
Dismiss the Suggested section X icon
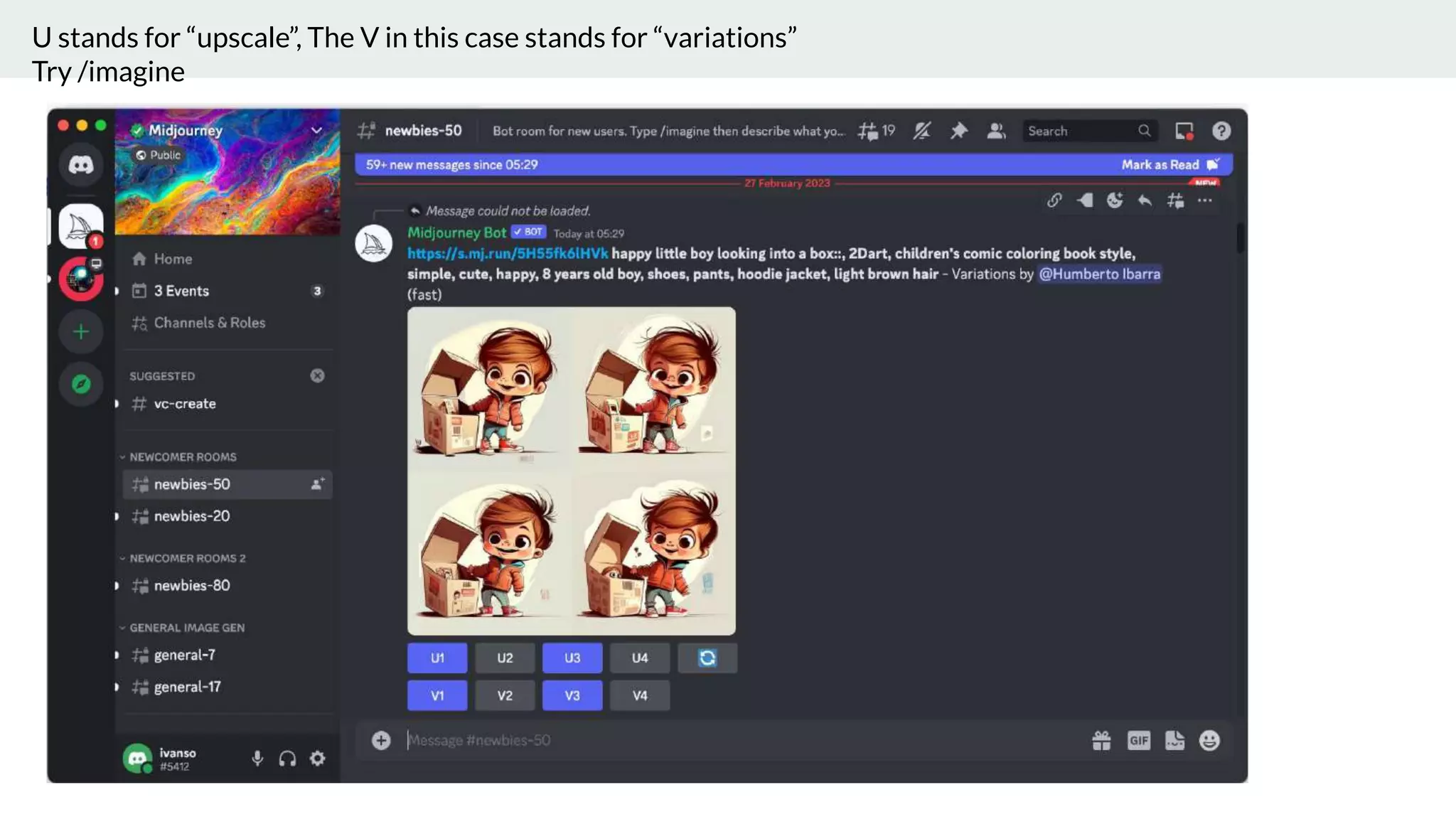click(317, 375)
